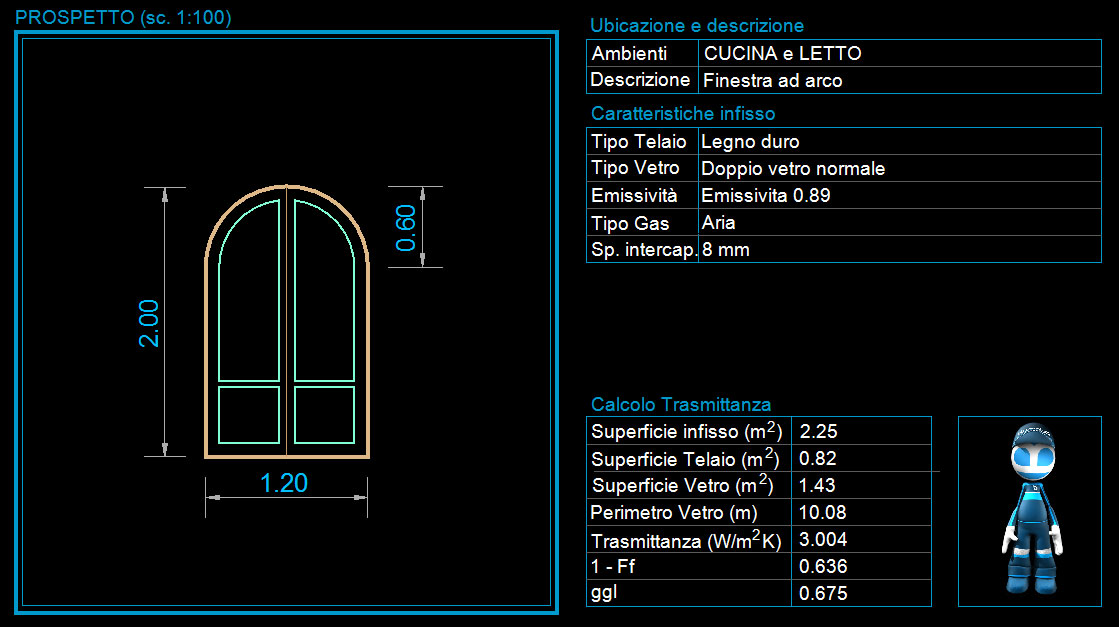Select the Legno duro frame type value
Image resolution: width=1119 pixels, height=627 pixels.
coord(750,142)
